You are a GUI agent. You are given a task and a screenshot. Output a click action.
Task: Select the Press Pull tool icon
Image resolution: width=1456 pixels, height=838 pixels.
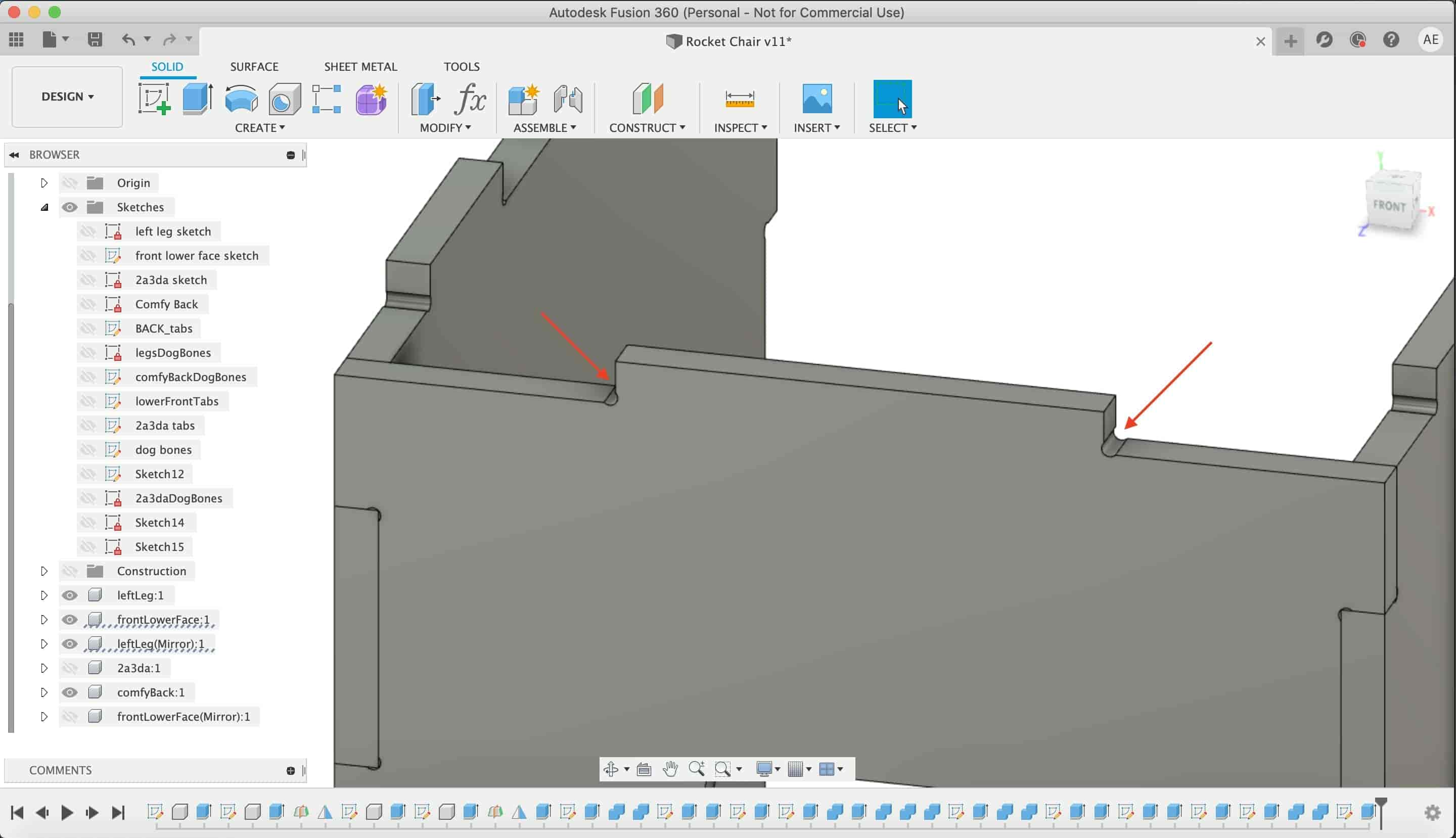point(426,99)
